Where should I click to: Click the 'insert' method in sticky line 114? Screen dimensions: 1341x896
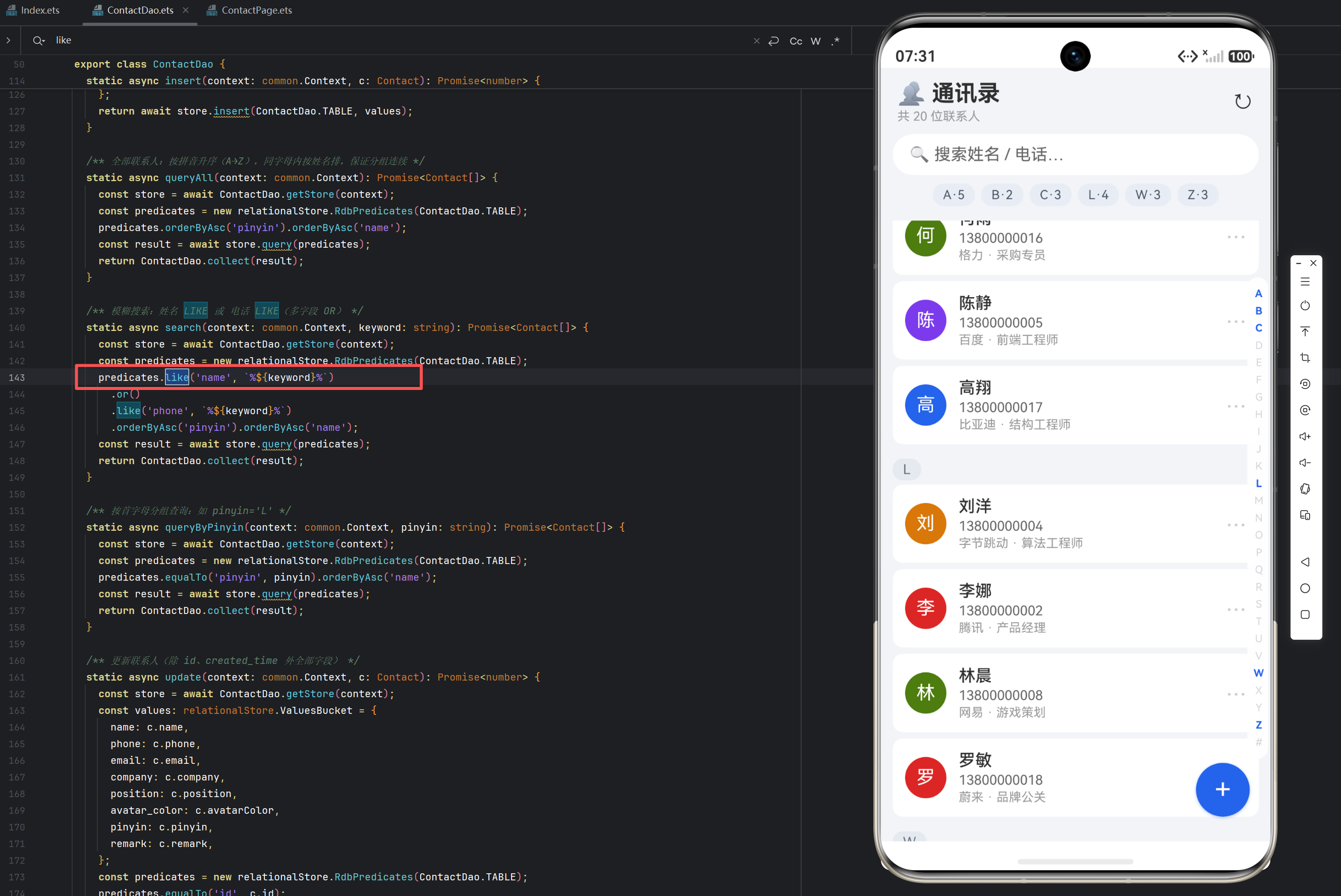click(x=183, y=81)
